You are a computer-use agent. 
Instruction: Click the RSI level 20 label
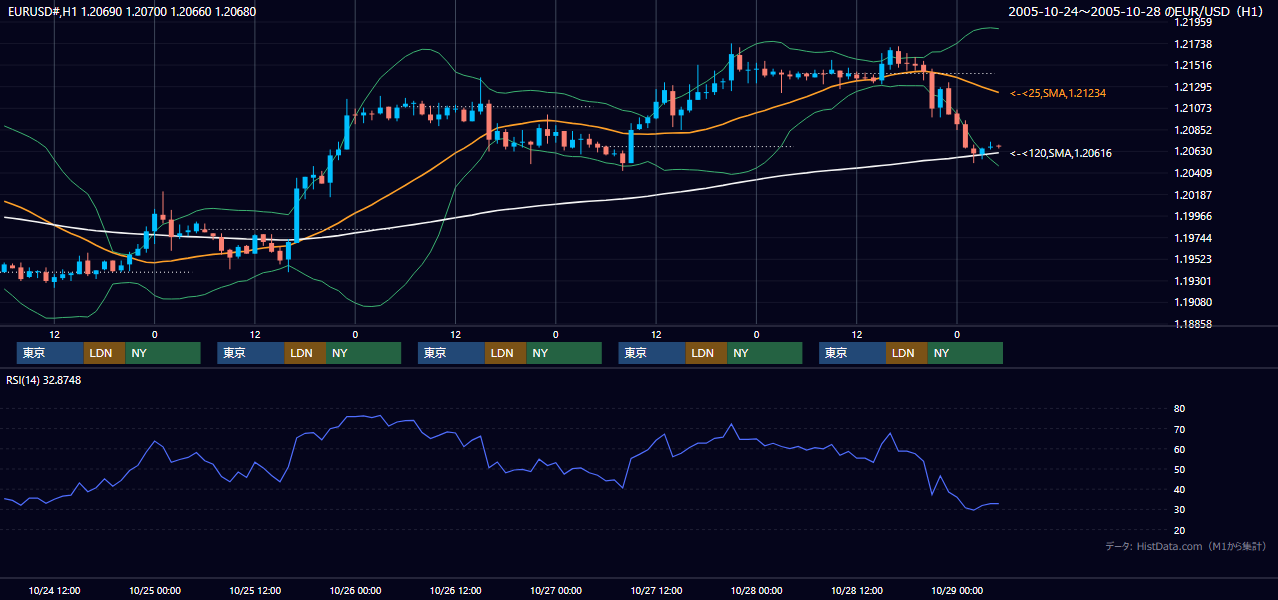[x=1179, y=530]
